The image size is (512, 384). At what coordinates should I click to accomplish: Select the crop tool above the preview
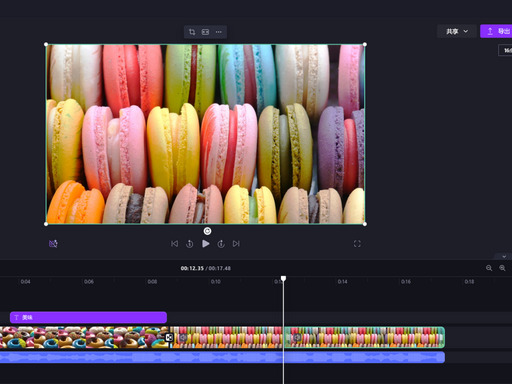click(x=192, y=32)
